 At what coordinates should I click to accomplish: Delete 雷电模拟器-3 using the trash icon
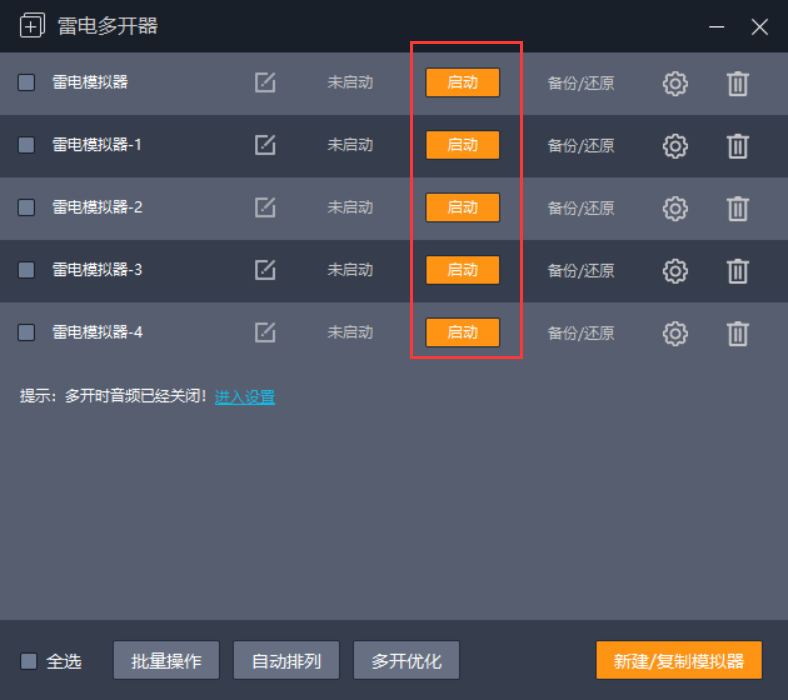click(x=738, y=271)
